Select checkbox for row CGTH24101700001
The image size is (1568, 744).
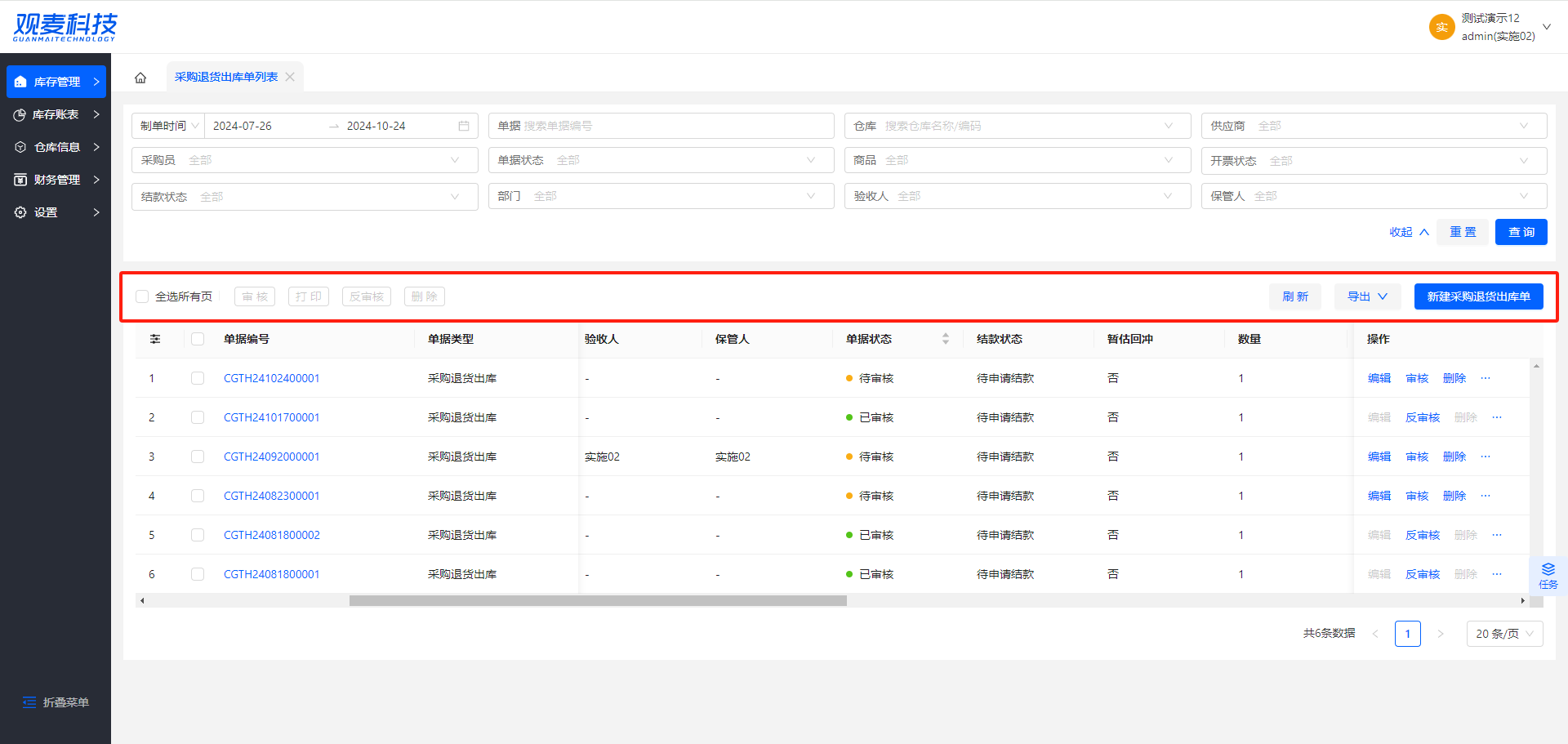(198, 417)
